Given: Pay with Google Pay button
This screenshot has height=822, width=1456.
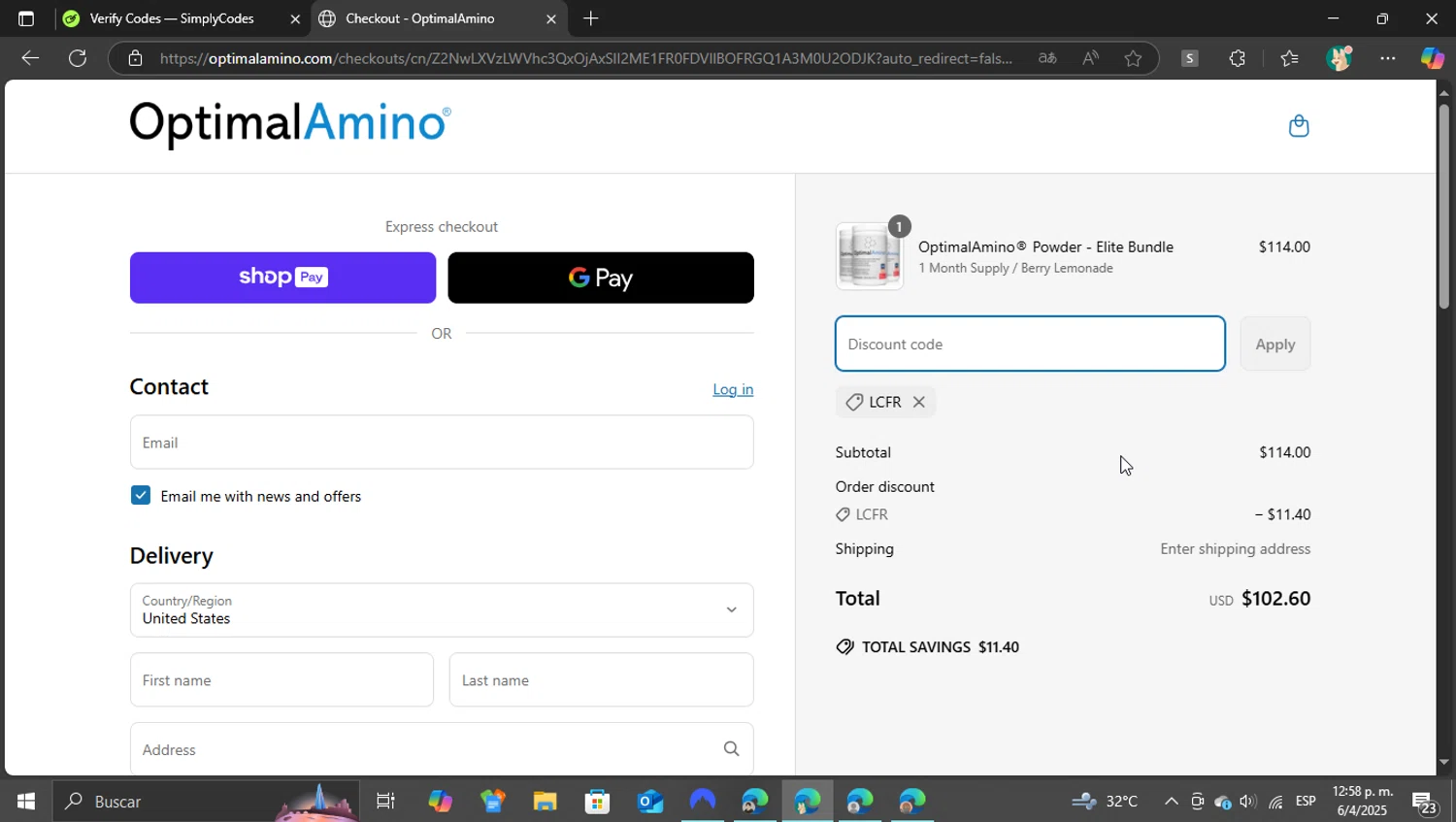Looking at the screenshot, I should click(x=601, y=278).
